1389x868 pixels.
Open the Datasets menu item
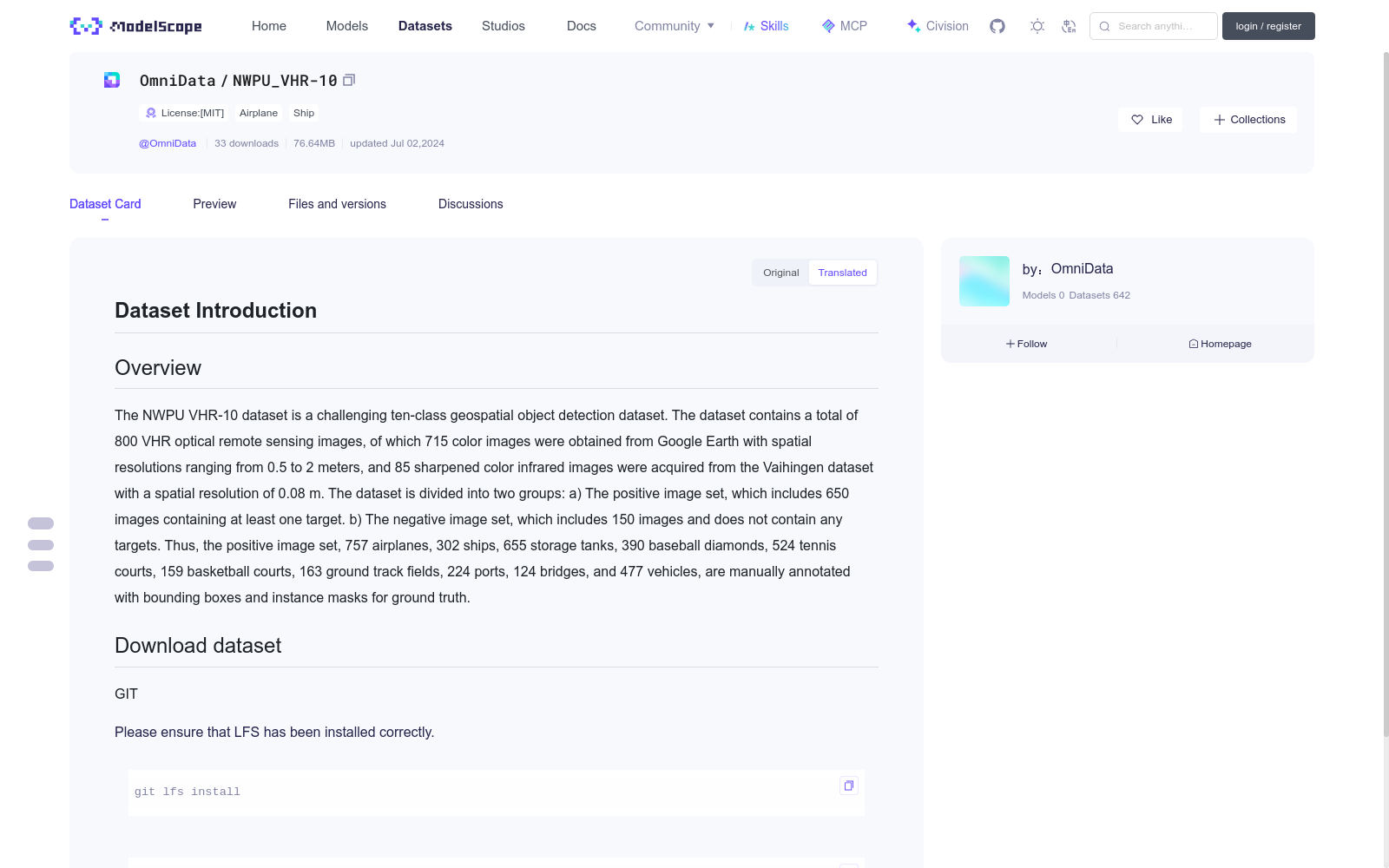425,26
